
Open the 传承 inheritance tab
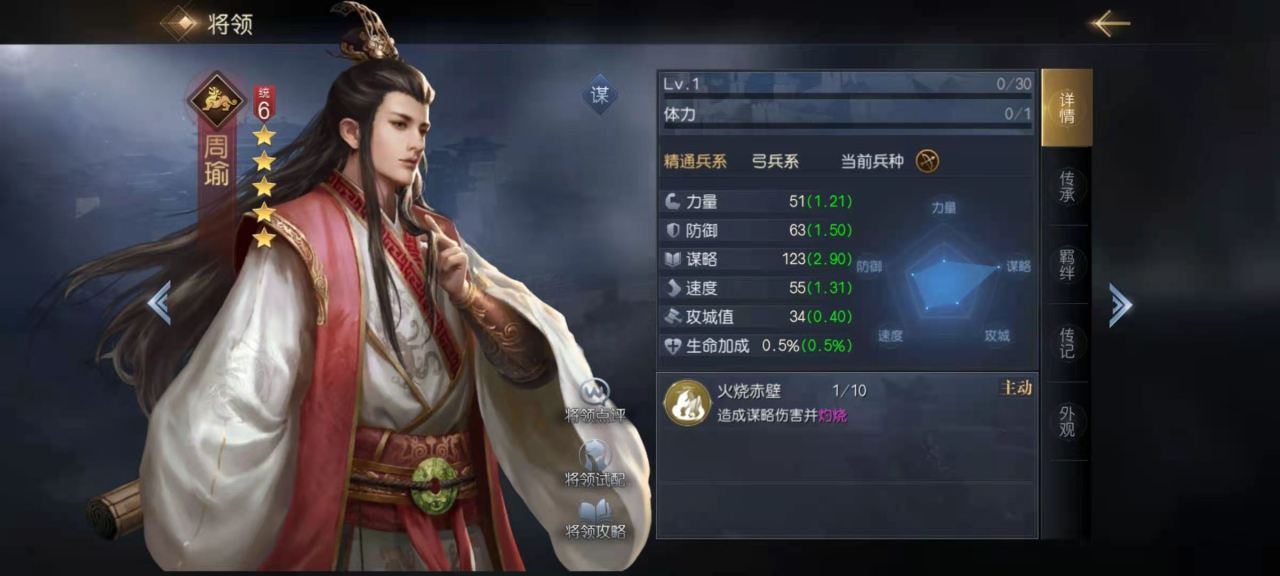click(x=1066, y=187)
